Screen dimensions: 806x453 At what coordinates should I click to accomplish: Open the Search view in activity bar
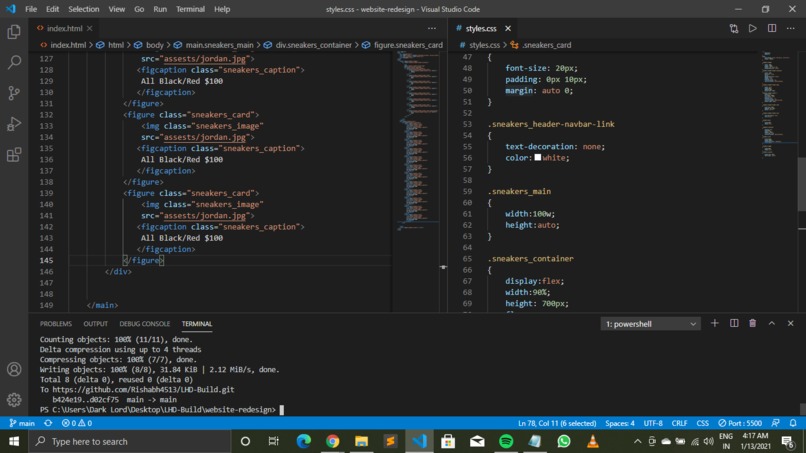click(14, 62)
